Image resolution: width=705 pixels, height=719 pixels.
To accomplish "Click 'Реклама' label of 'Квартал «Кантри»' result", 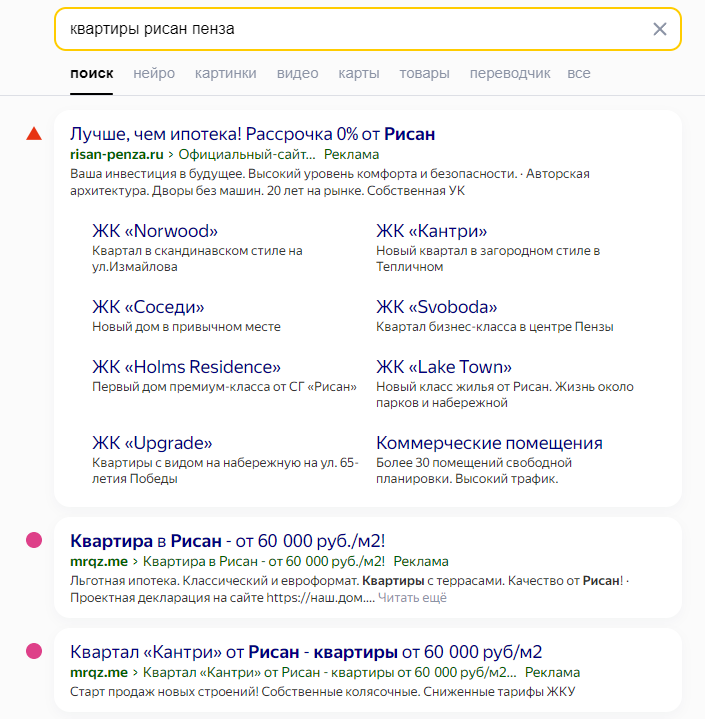I will [552, 672].
